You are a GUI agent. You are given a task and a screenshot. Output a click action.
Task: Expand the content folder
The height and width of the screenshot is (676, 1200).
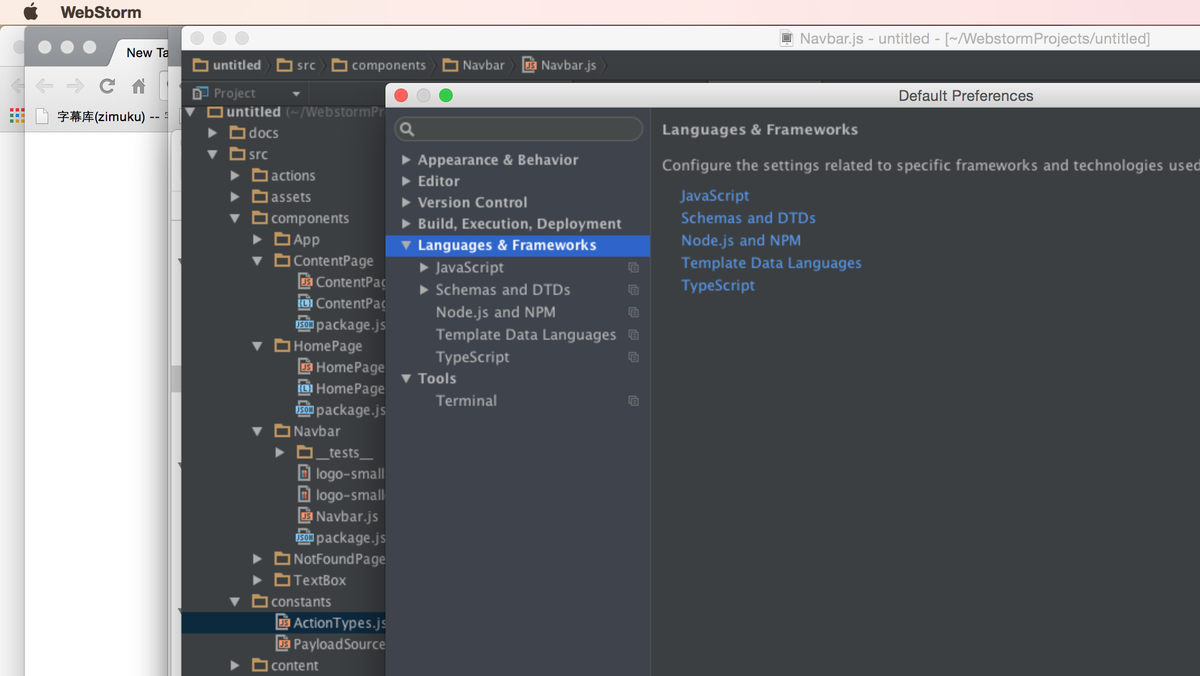[236, 666]
